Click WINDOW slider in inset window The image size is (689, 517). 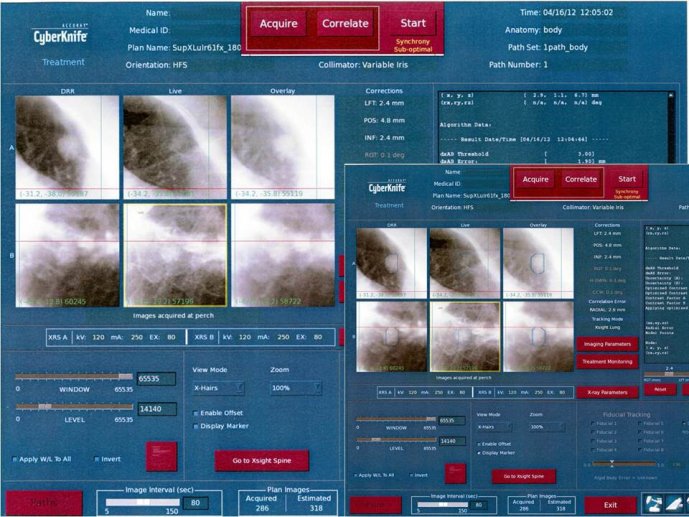tap(396, 419)
